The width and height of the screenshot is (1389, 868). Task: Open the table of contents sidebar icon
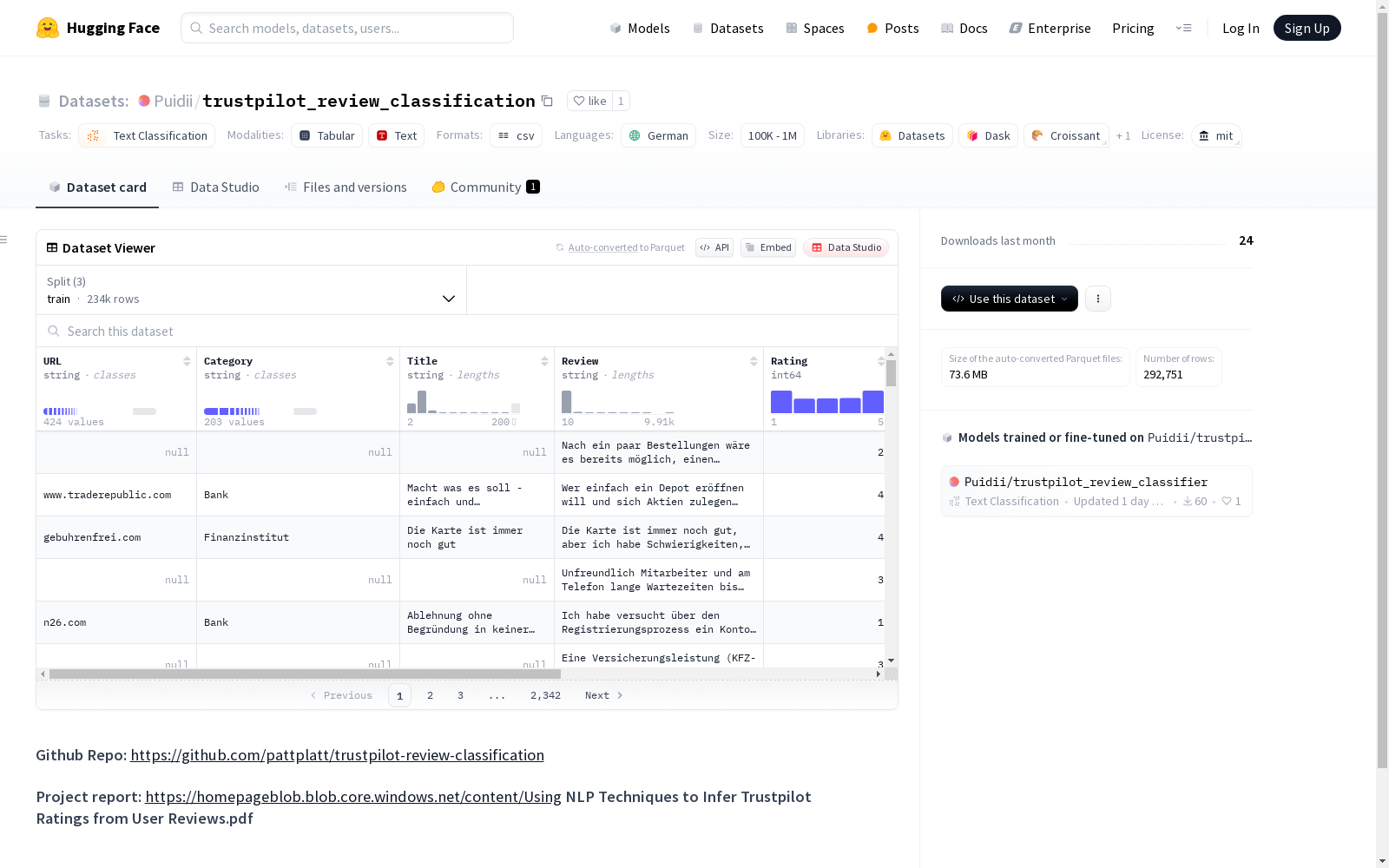pos(4,240)
